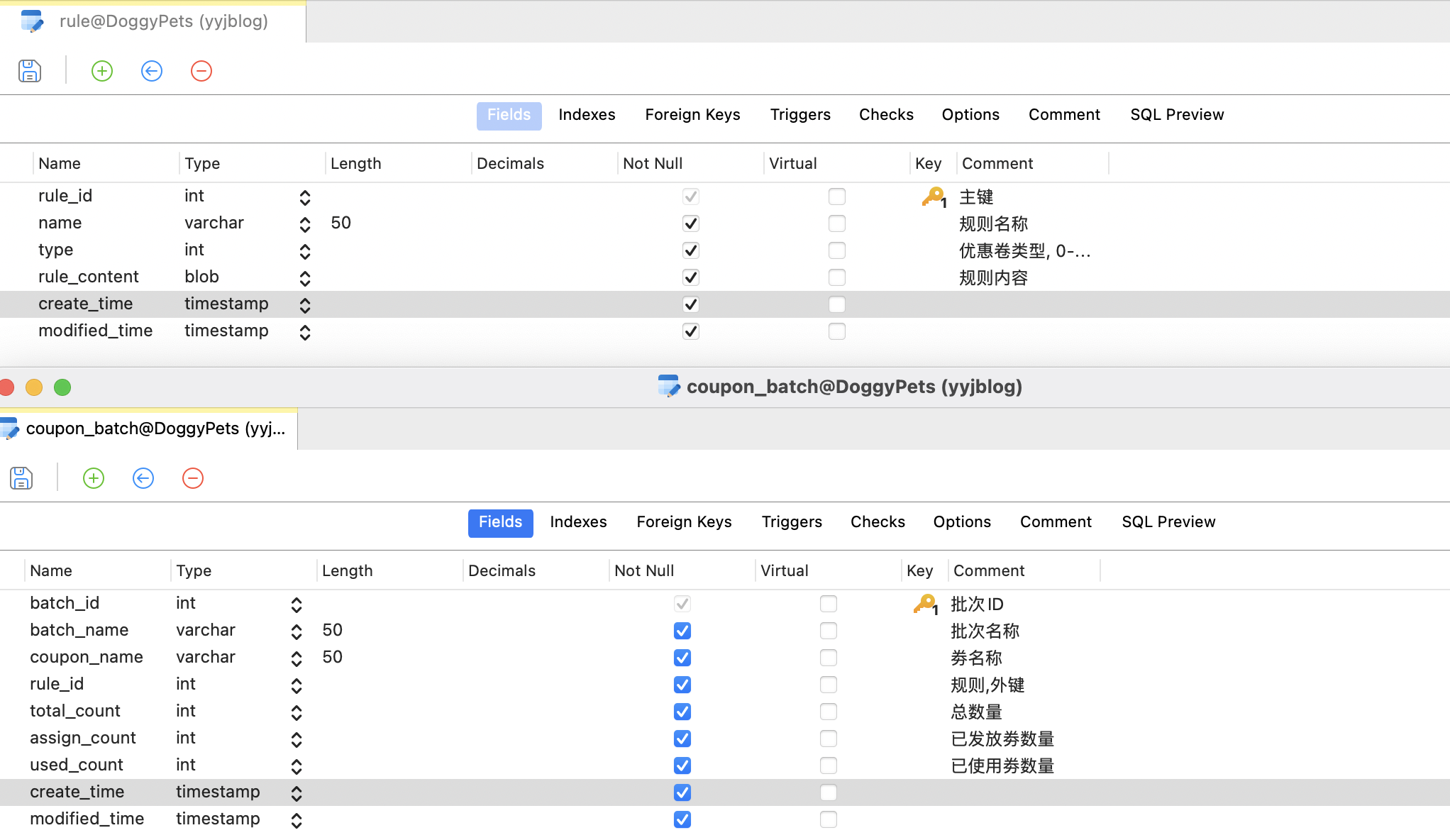Delete a field in the rule window
The image size is (1450, 840).
pos(201,71)
